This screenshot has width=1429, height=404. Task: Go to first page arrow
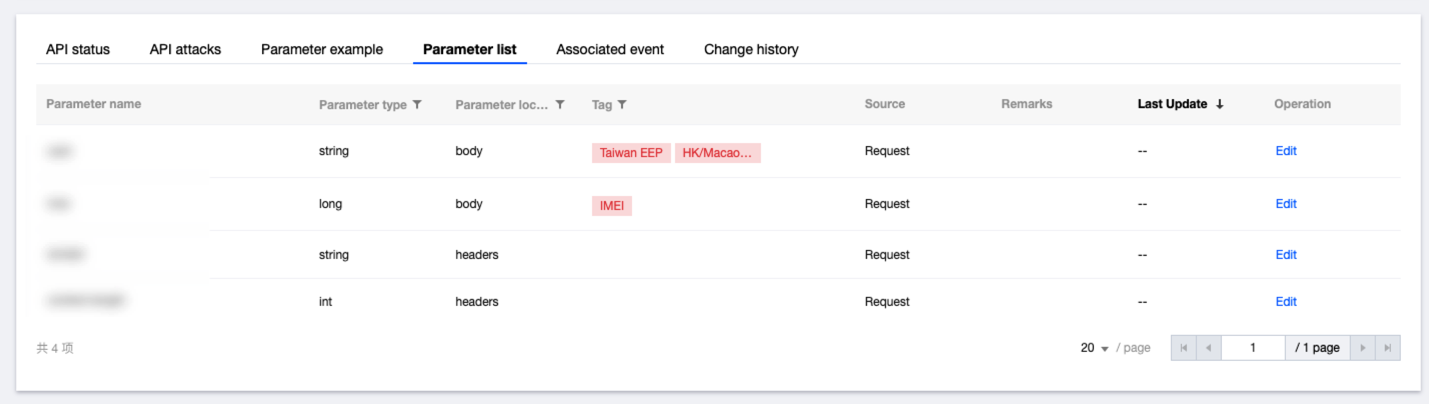click(1184, 348)
